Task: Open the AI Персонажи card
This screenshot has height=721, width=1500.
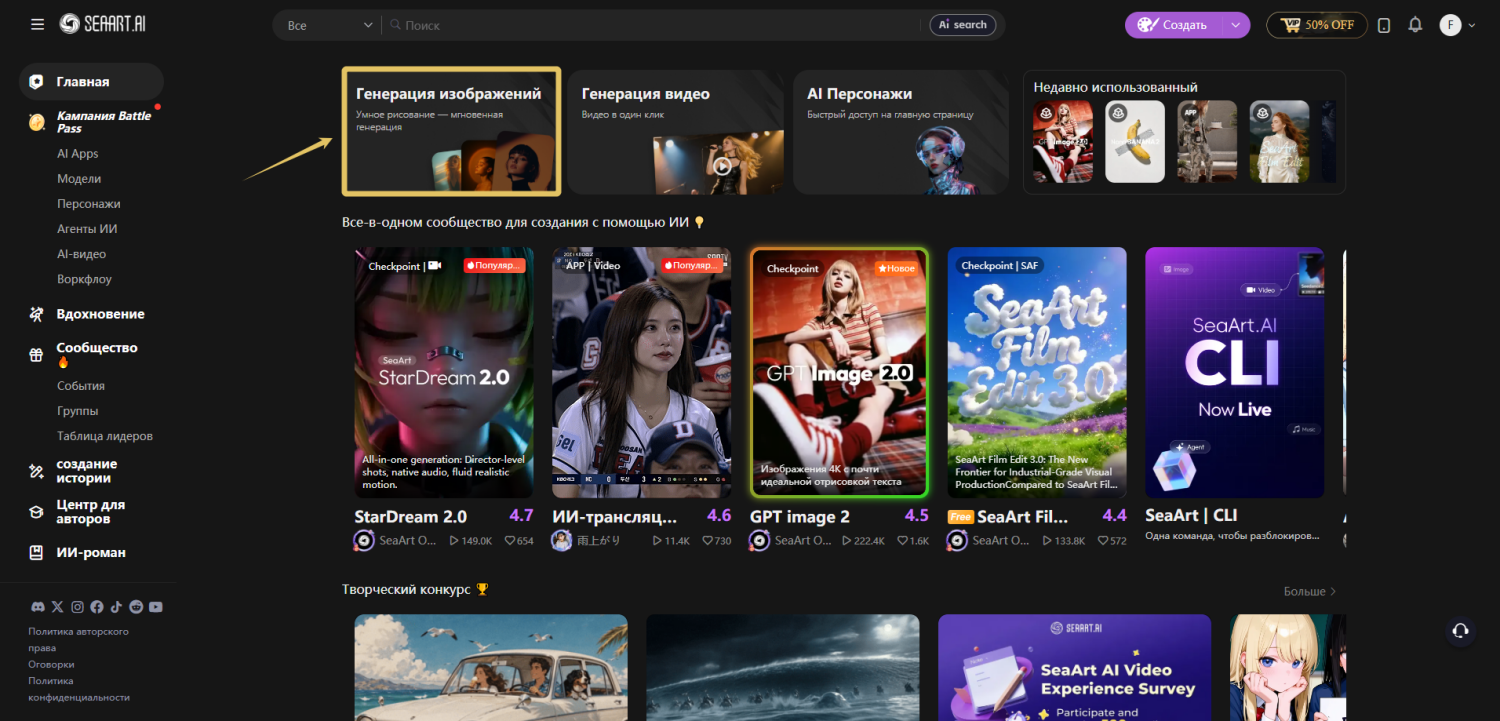Action: tap(901, 132)
